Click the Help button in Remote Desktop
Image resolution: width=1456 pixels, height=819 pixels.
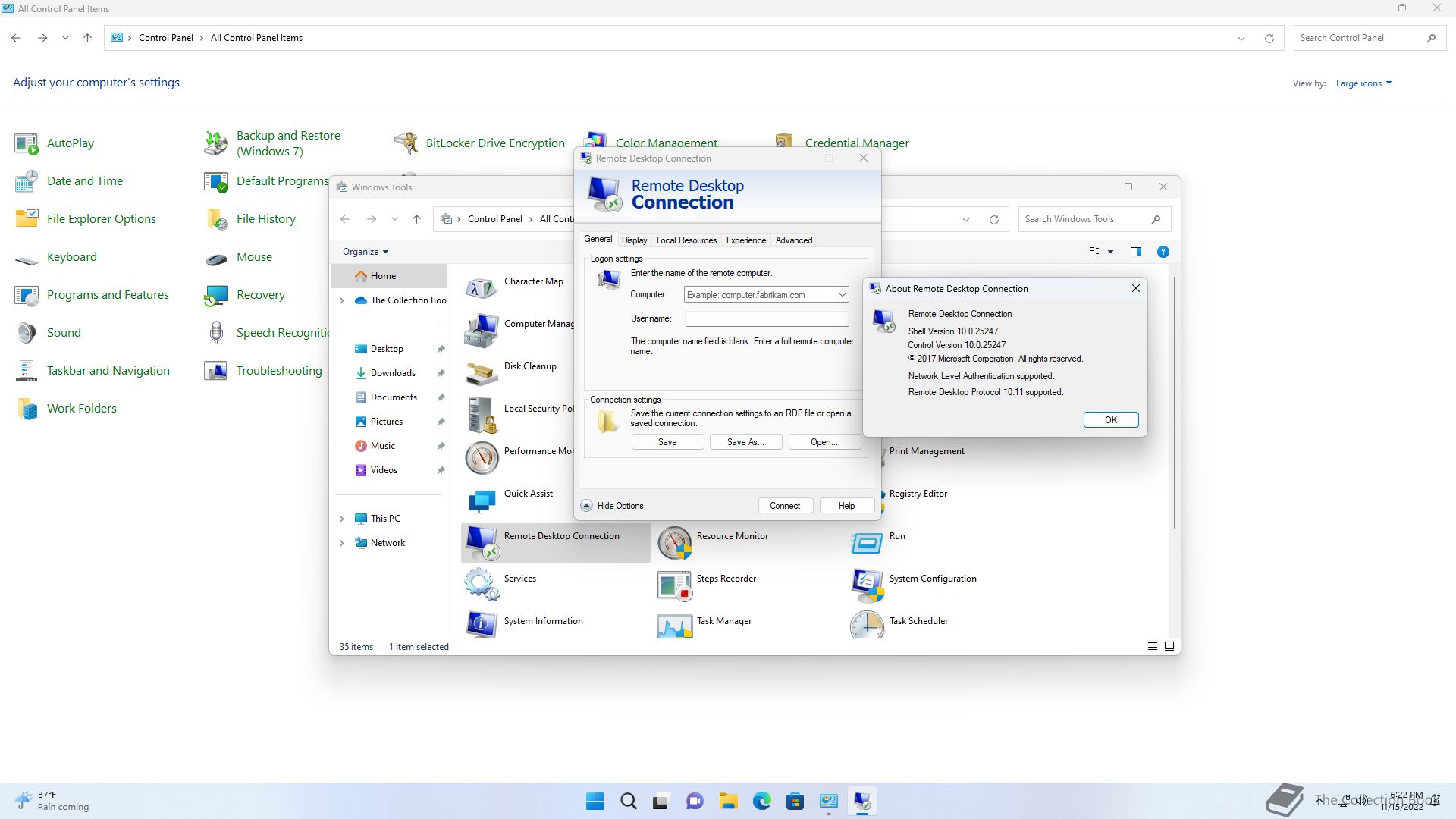pyautogui.click(x=846, y=506)
